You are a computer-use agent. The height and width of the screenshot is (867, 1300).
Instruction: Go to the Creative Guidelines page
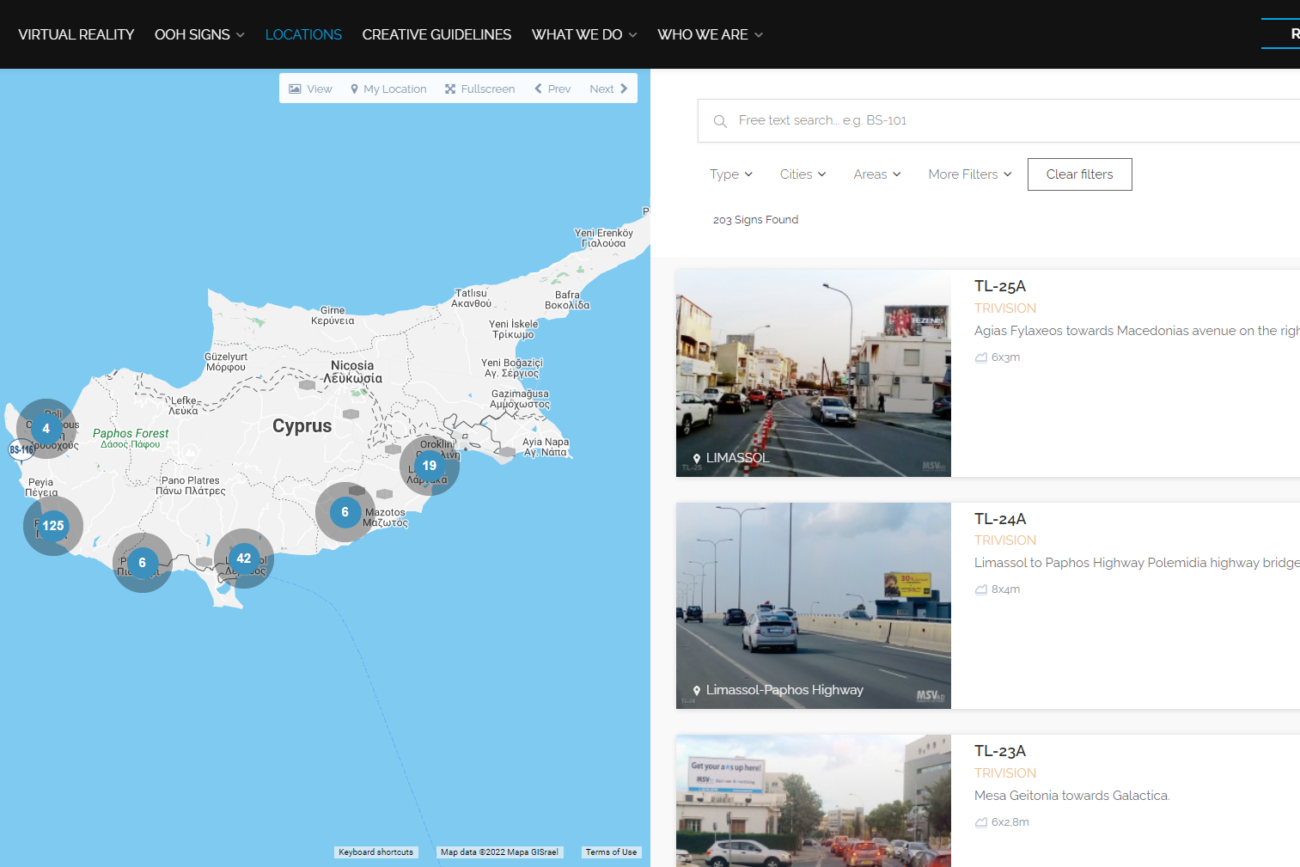[x=436, y=34]
